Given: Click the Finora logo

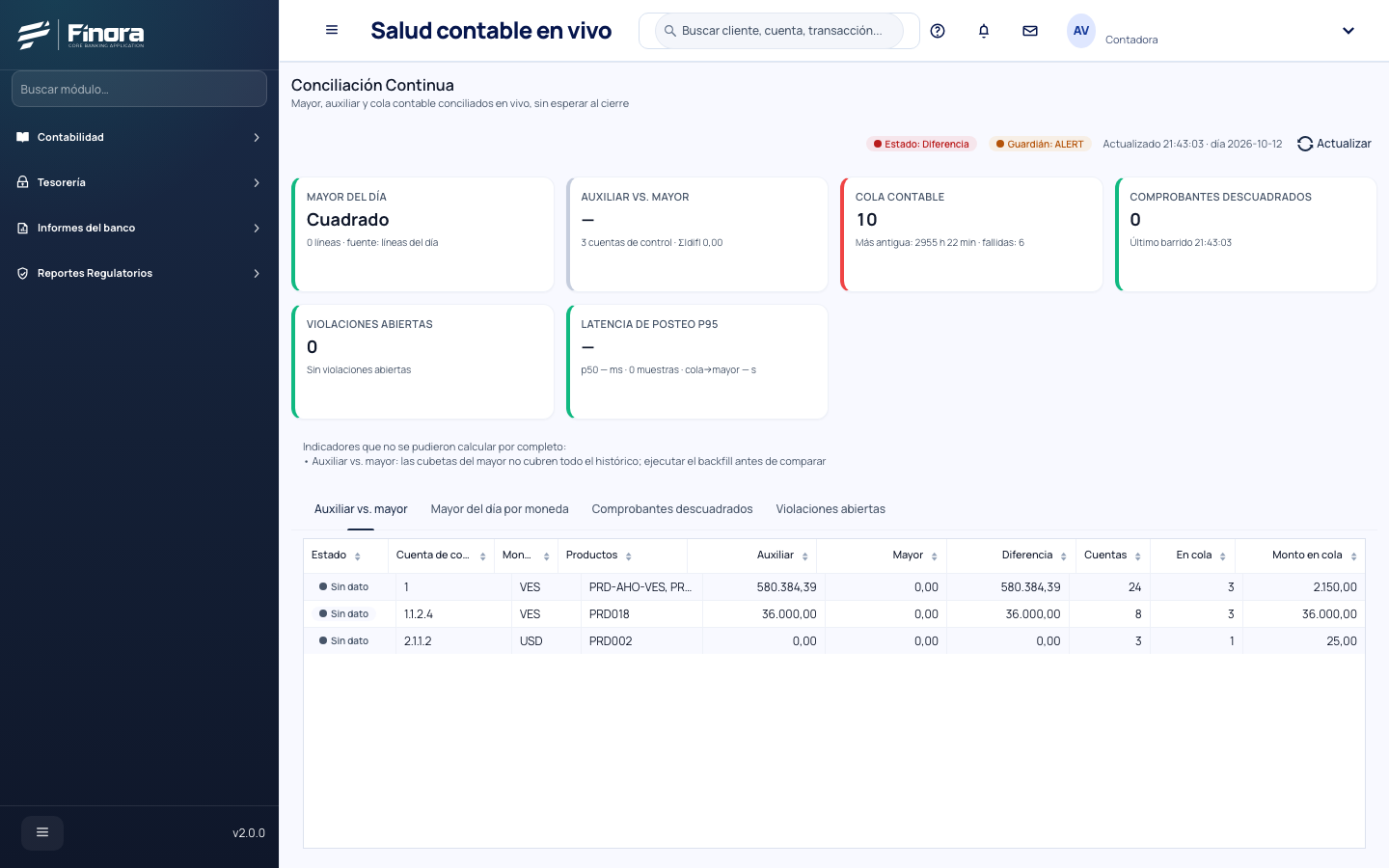Looking at the screenshot, I should 81,35.
